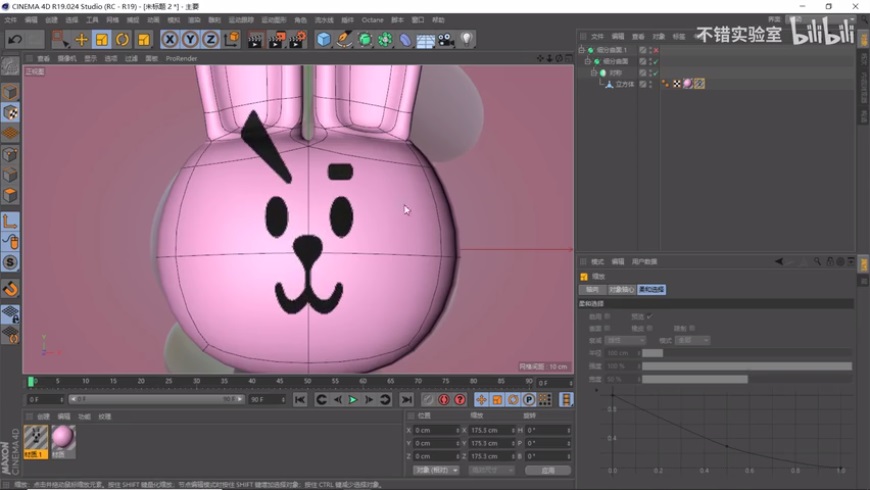Activate the Rotate tool

click(x=122, y=39)
